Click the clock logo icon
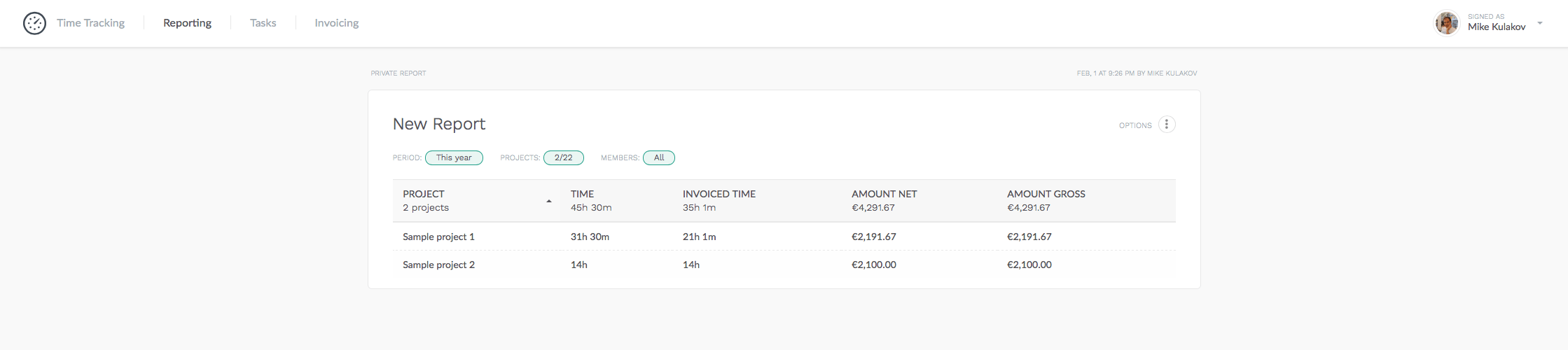The image size is (1568, 350). click(34, 23)
